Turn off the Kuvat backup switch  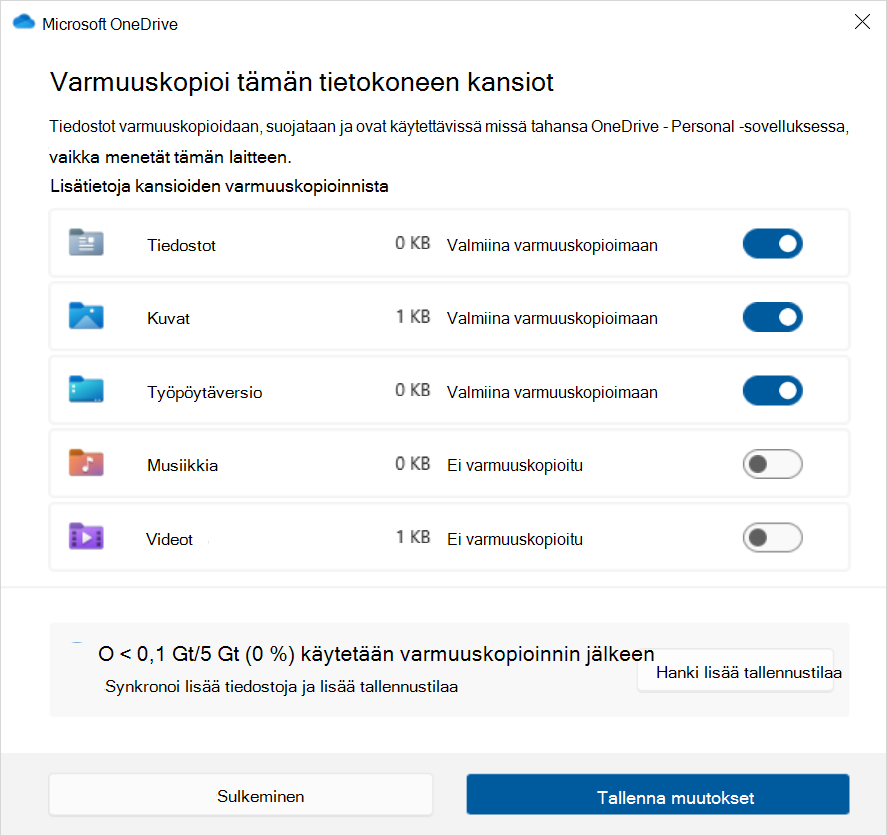pyautogui.click(x=773, y=317)
